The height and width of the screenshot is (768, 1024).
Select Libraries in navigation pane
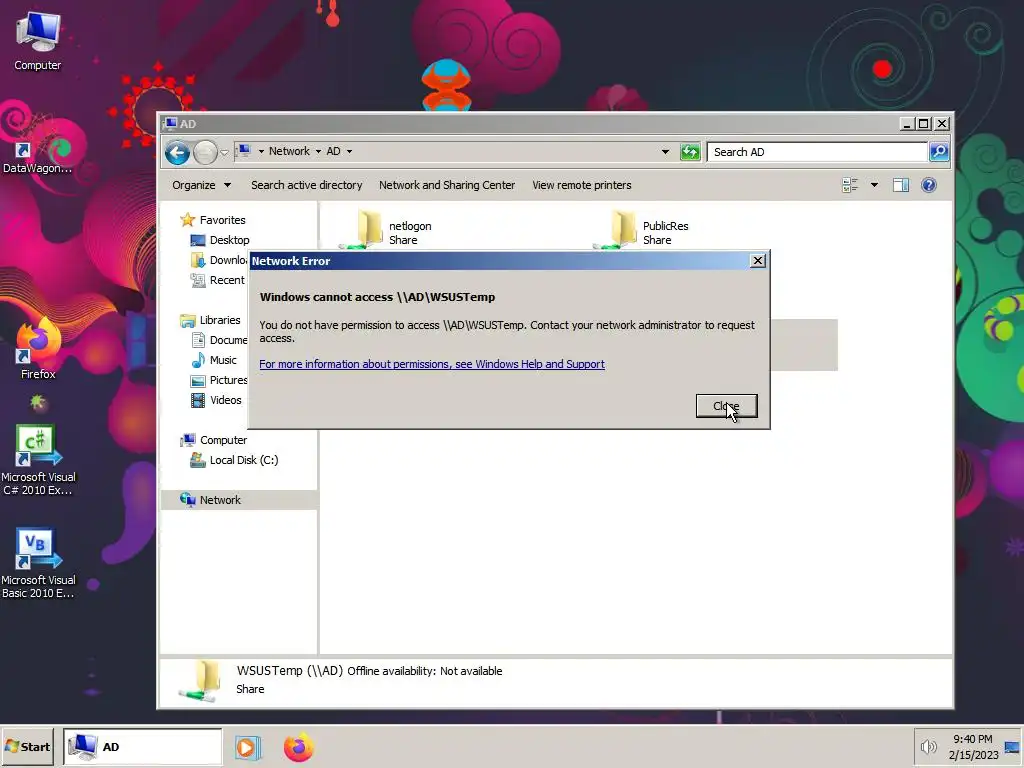tap(210, 320)
